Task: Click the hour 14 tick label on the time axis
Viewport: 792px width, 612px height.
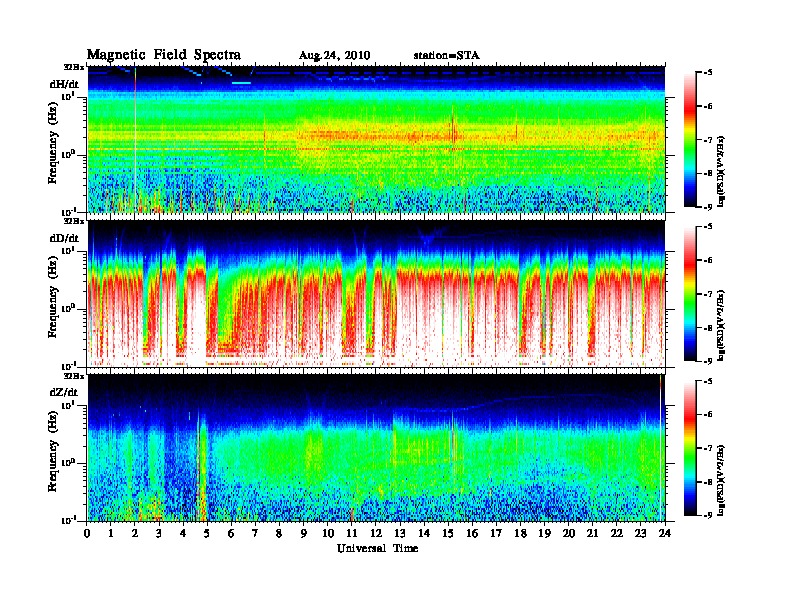Action: coord(424,533)
